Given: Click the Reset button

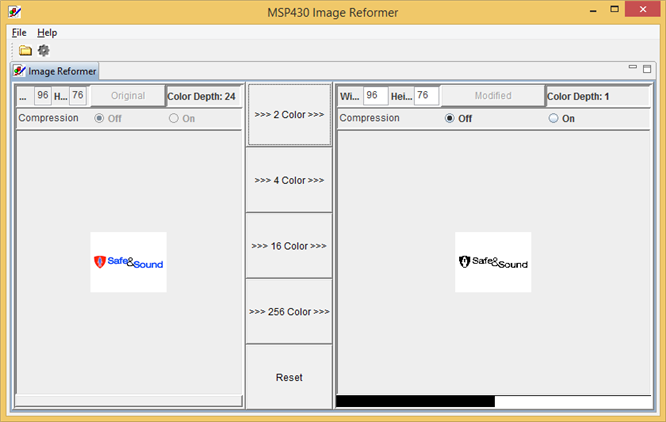Looking at the screenshot, I should tap(289, 377).
